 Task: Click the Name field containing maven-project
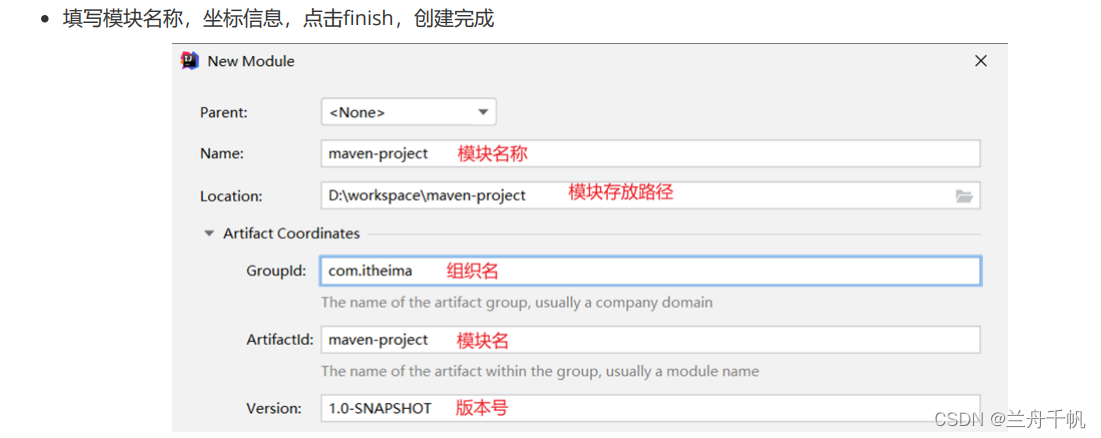tap(650, 154)
